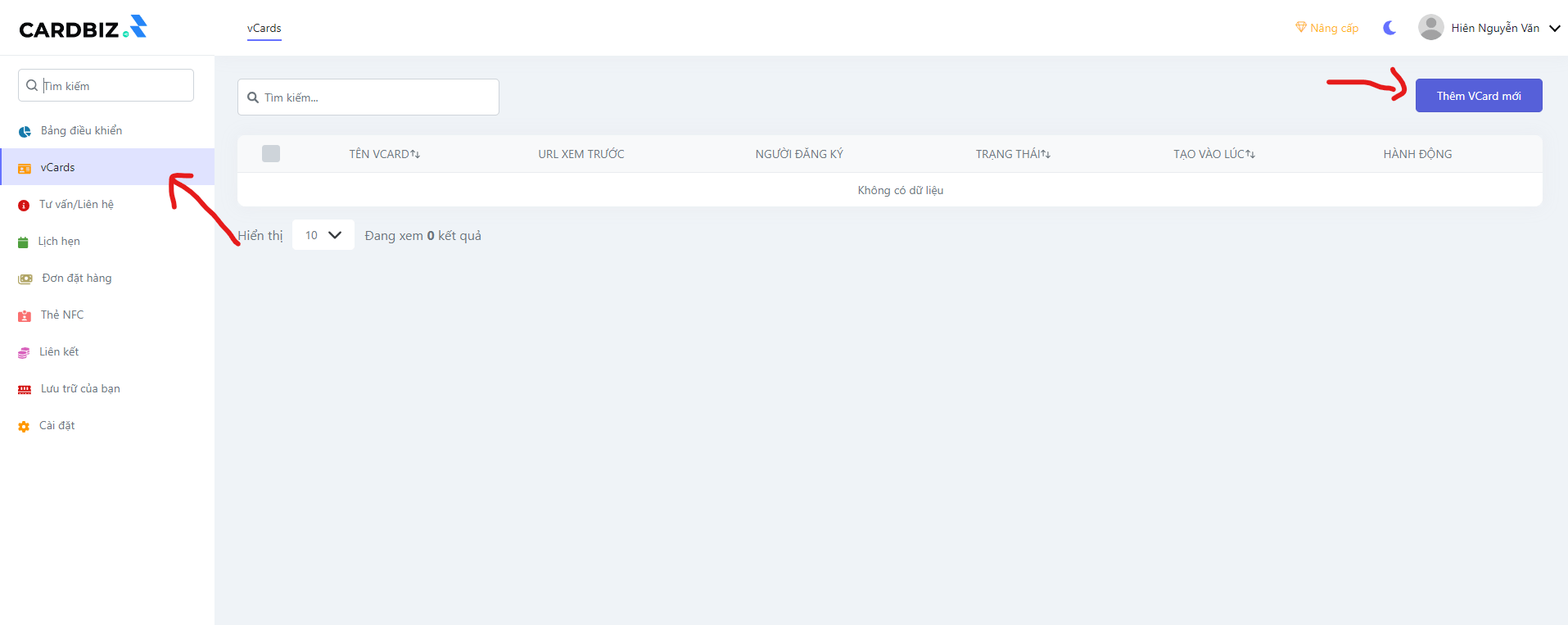Open Bảng điều khiển in the sidebar
The height and width of the screenshot is (625, 1568).
click(x=107, y=130)
